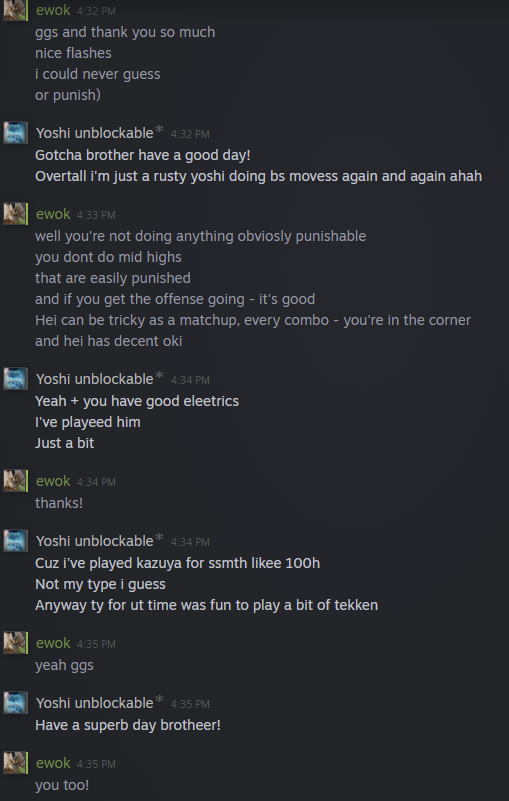Click Yoshi unblockable name above 'superb day'
The width and height of the screenshot is (509, 801).
click(95, 703)
